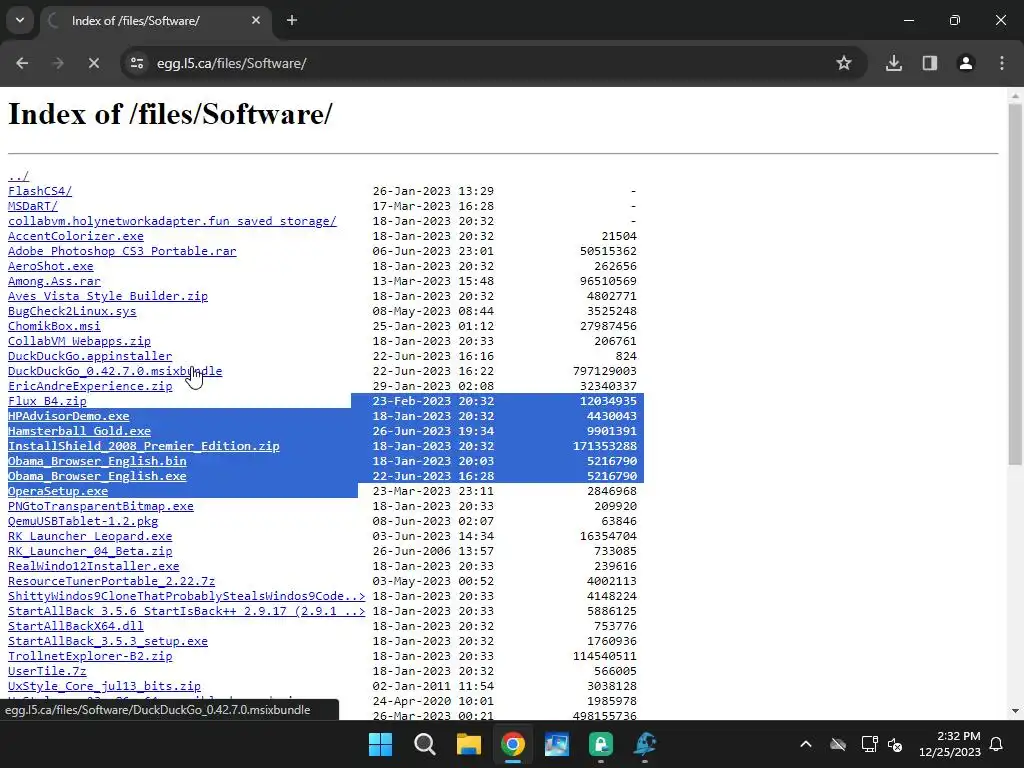Open the FlashCS4/ folder link
Viewport: 1024px width, 768px height.
[40, 191]
